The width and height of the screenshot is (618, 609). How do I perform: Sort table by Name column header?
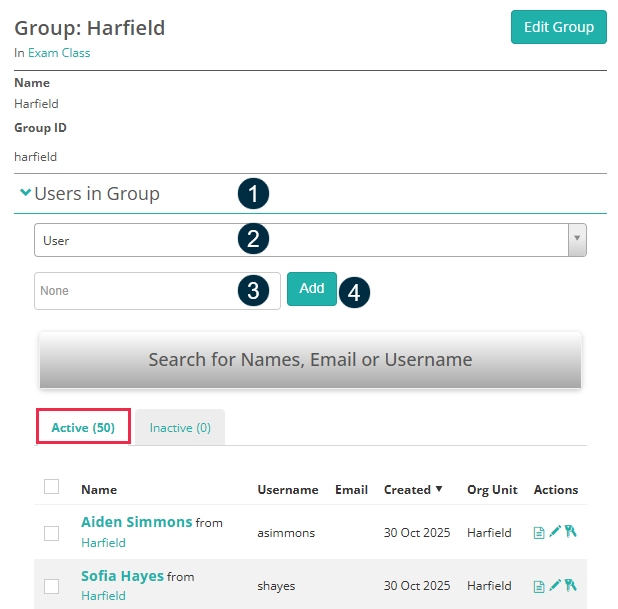tap(99, 490)
